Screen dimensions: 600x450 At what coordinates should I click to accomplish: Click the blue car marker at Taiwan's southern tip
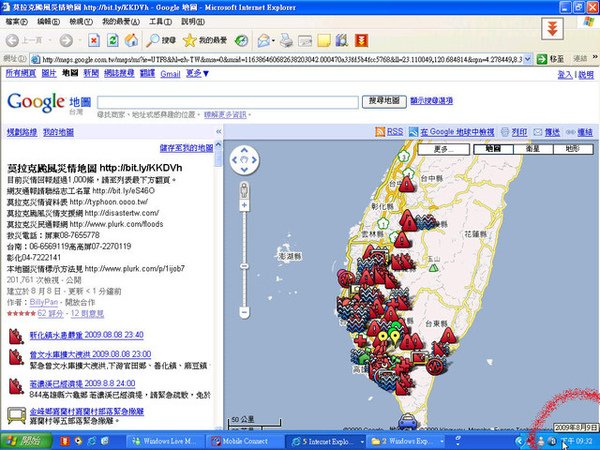(x=406, y=422)
